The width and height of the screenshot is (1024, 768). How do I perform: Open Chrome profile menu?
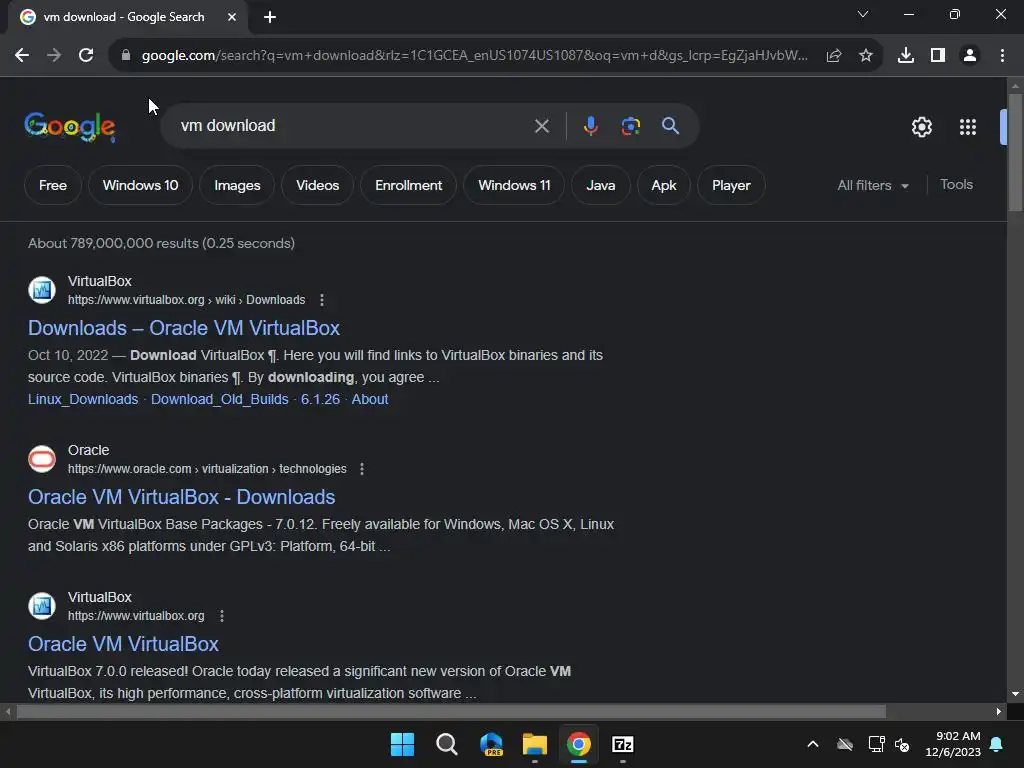click(970, 56)
